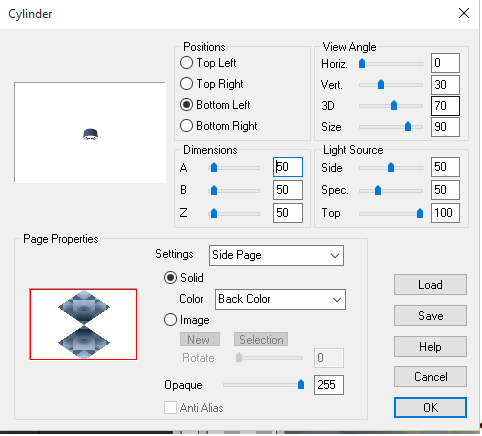Select the Image radio button

point(170,320)
